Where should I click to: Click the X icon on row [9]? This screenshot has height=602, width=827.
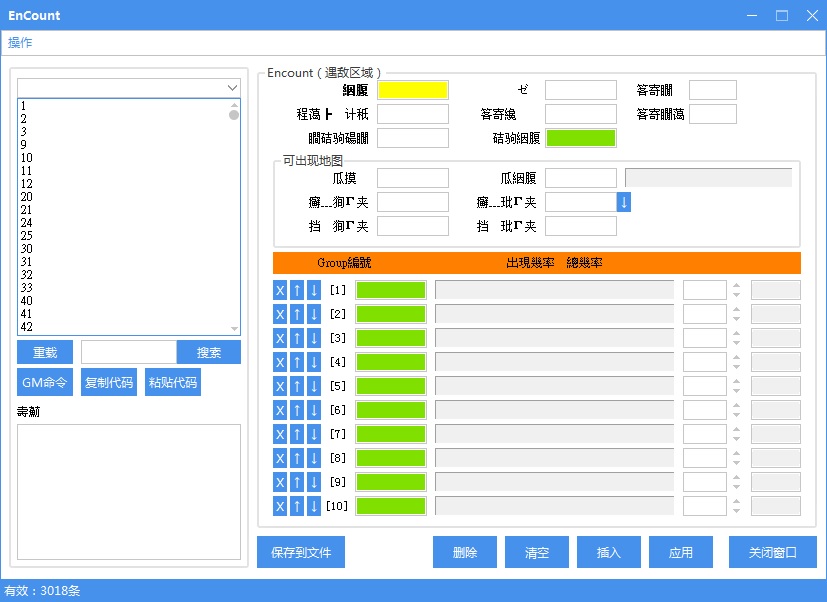point(280,482)
